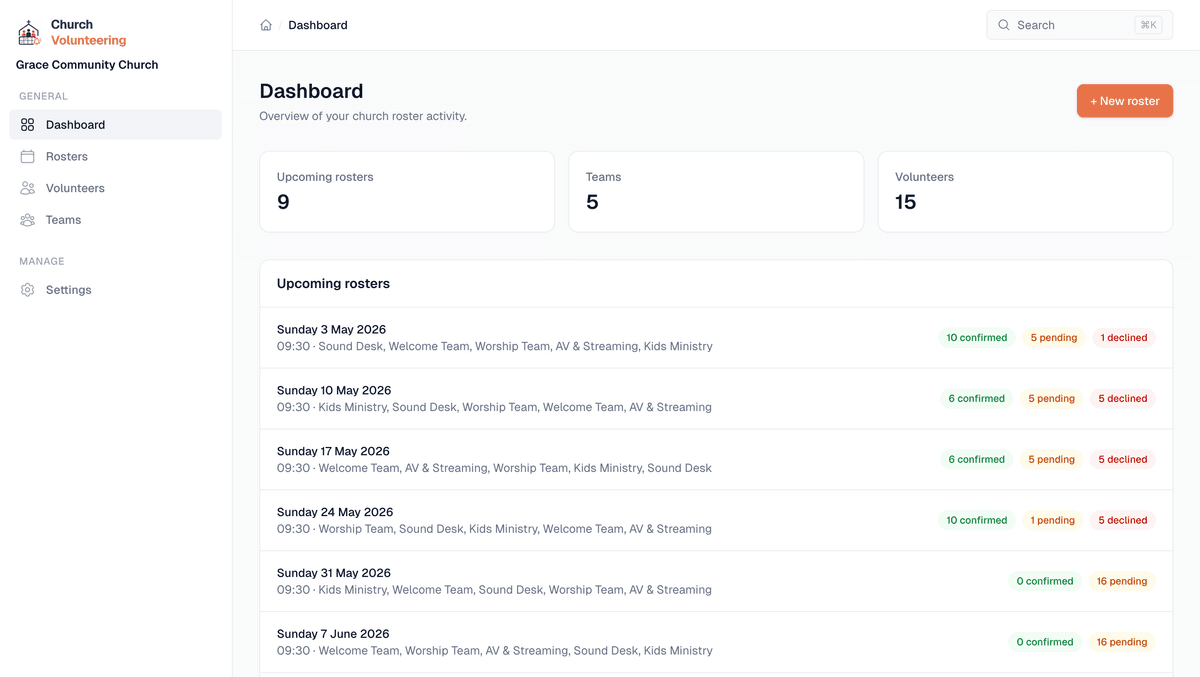Click the overview subtitle under the heading

tap(363, 117)
